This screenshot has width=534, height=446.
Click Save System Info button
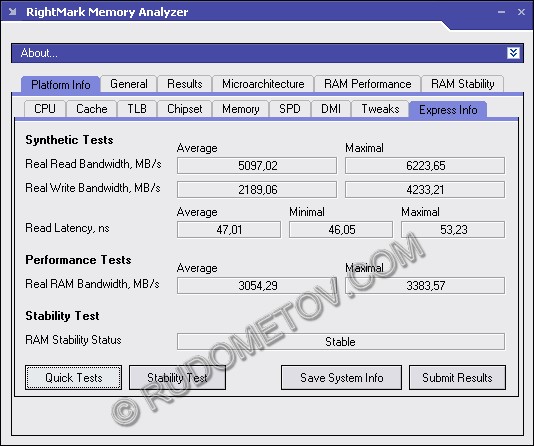(341, 378)
